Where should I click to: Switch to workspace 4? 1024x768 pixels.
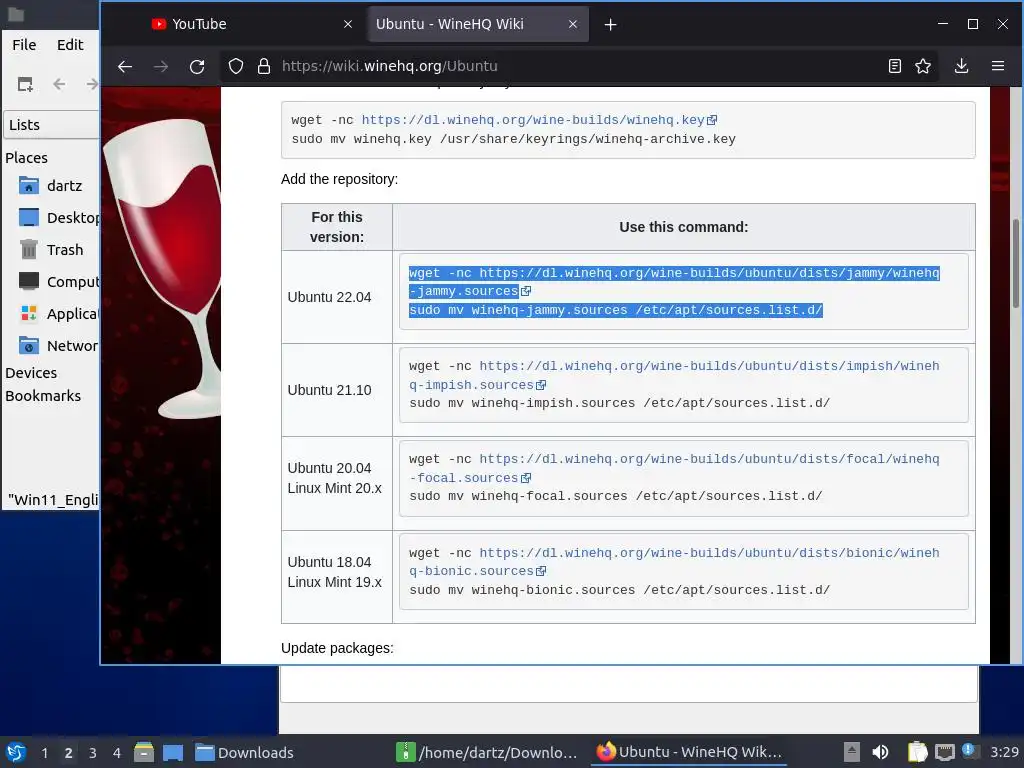click(x=117, y=753)
